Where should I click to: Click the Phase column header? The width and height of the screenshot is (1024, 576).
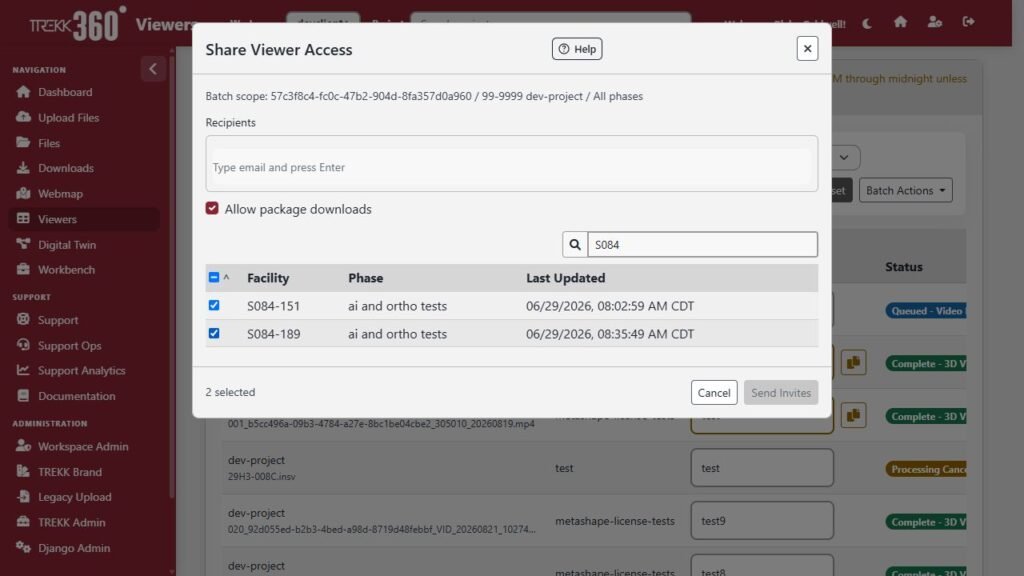click(x=366, y=278)
